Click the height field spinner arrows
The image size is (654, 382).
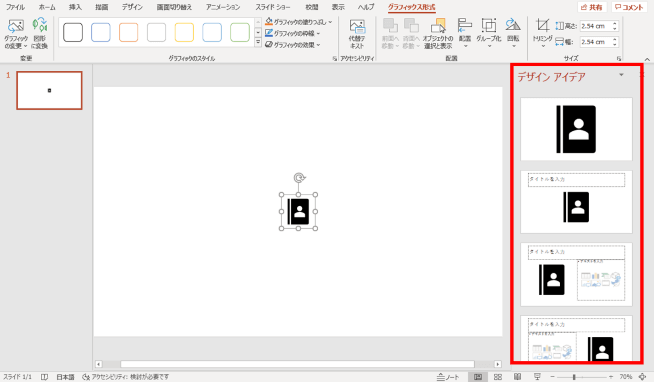pos(615,26)
